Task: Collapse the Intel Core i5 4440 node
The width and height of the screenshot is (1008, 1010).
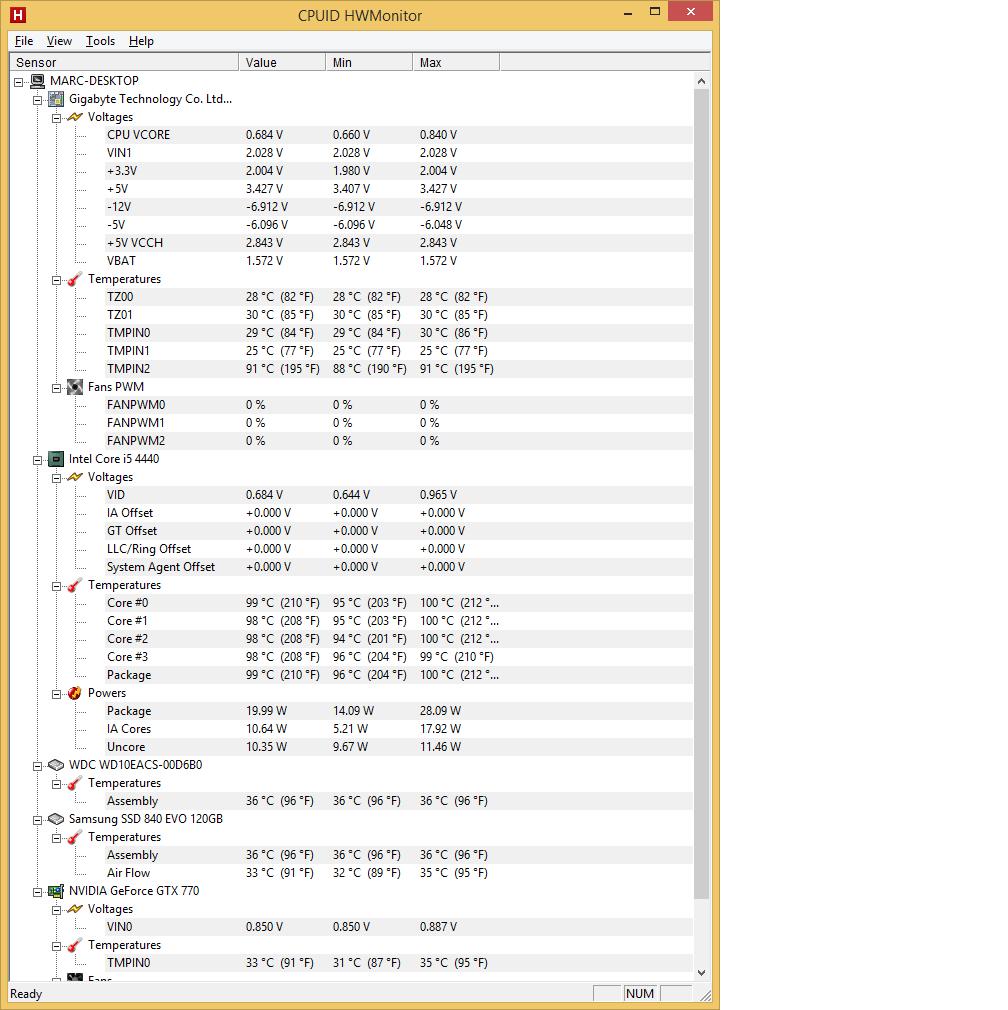Action: (x=37, y=460)
